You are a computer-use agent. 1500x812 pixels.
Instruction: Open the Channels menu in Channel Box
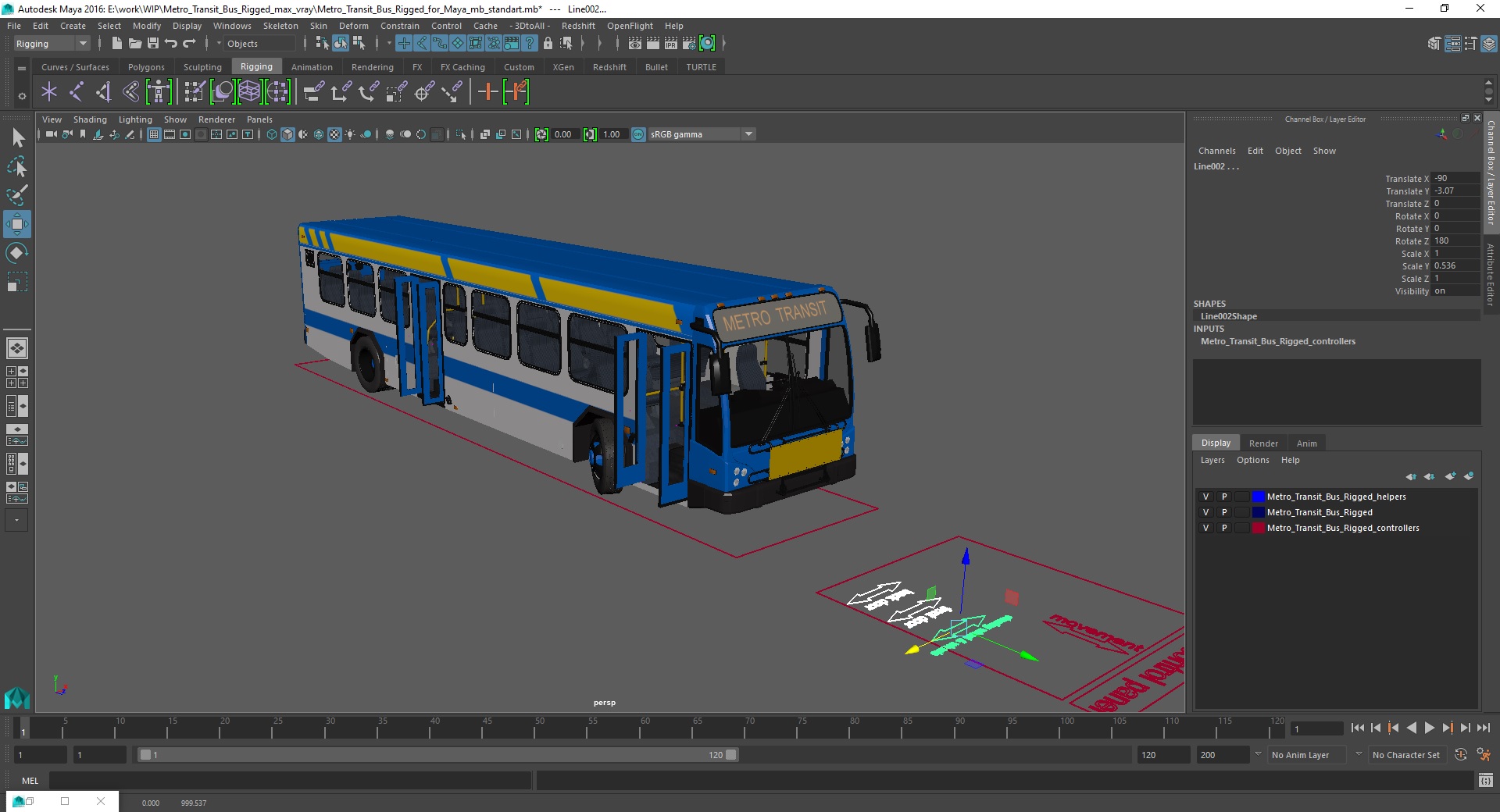1217,151
